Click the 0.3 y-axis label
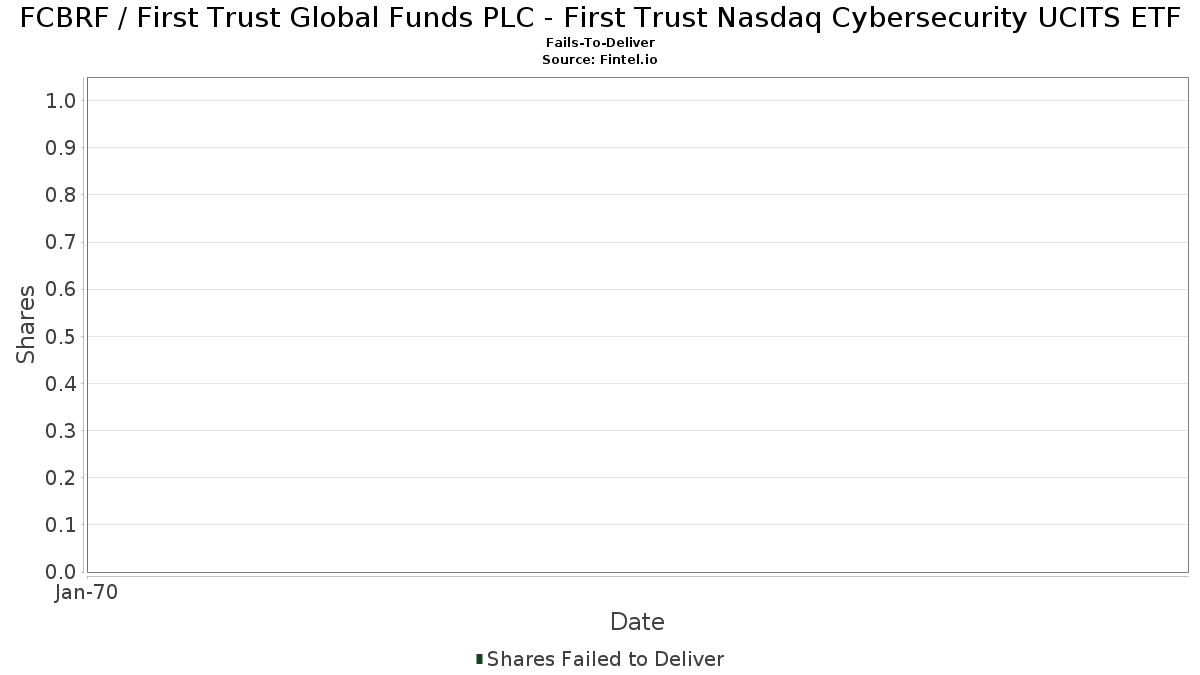 (61, 431)
